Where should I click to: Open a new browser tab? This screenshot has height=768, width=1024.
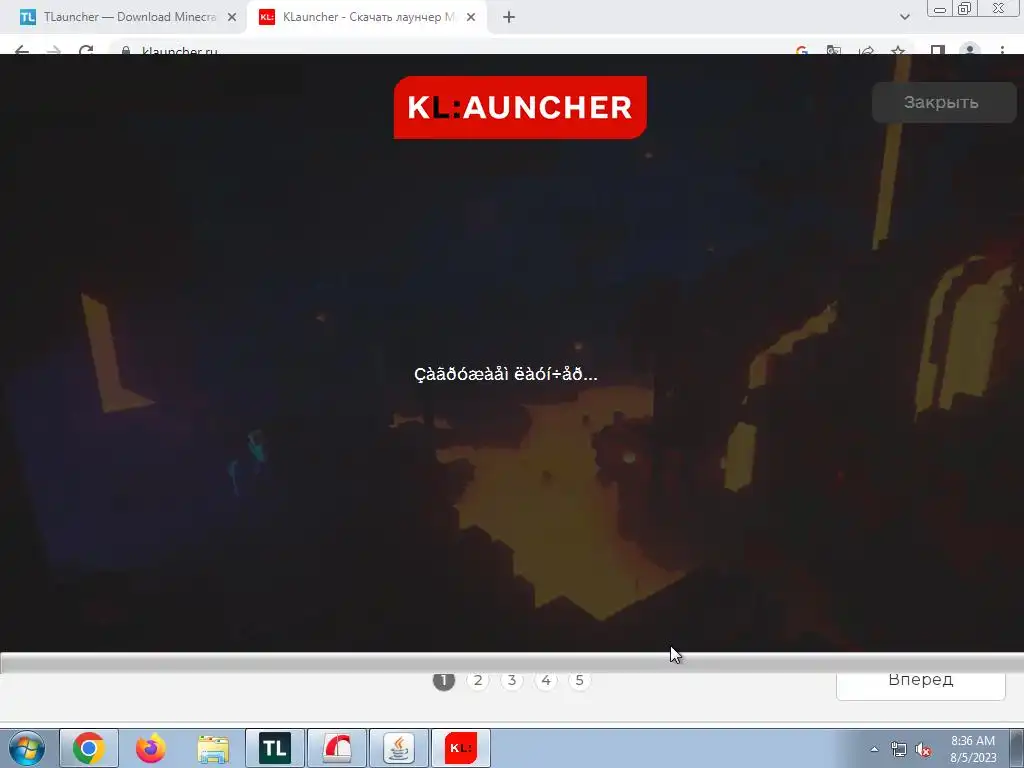pos(509,18)
